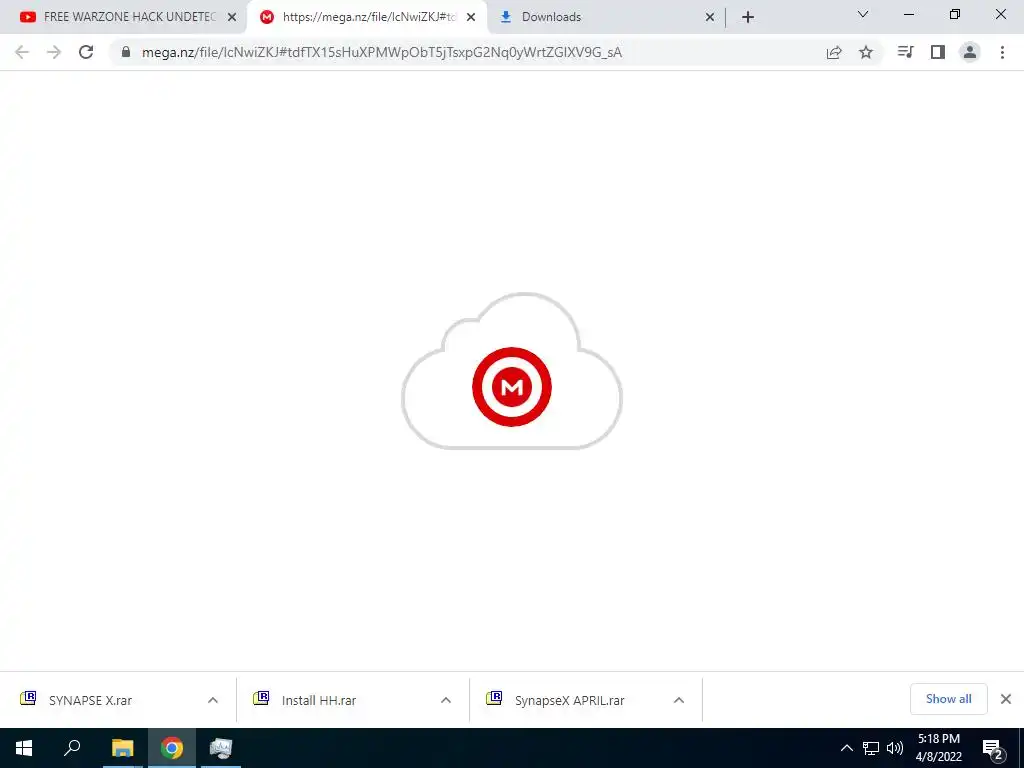
Task: Open a new browser tab
Action: pyautogui.click(x=748, y=17)
